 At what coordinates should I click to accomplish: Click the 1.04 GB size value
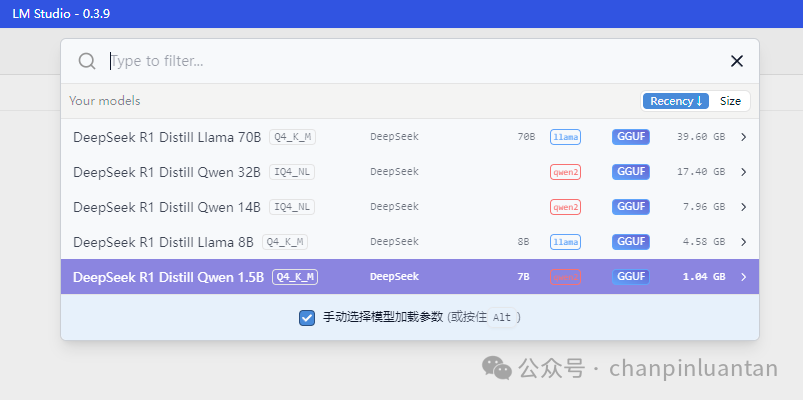click(704, 277)
